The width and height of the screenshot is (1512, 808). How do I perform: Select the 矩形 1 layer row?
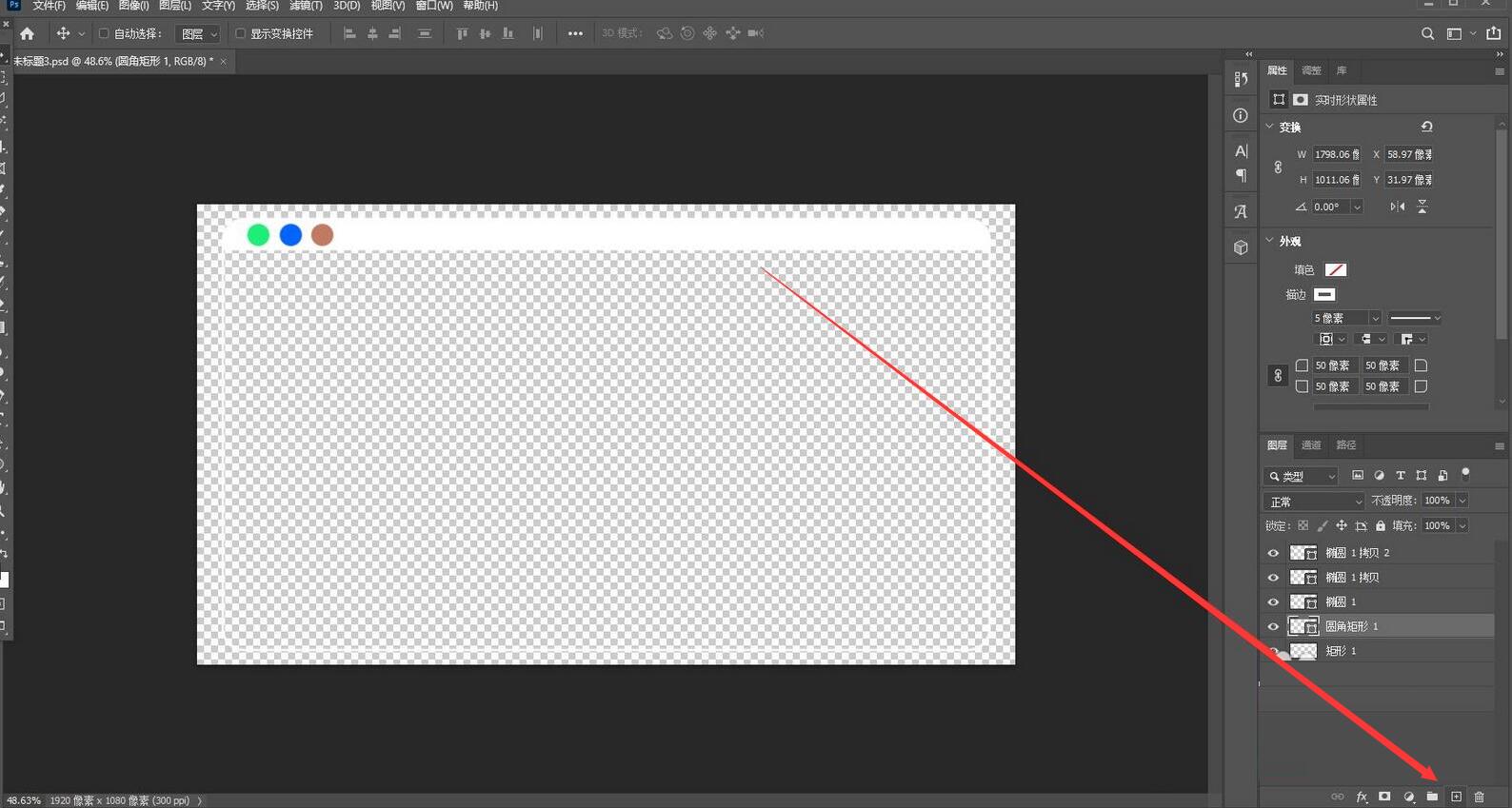[1376, 651]
